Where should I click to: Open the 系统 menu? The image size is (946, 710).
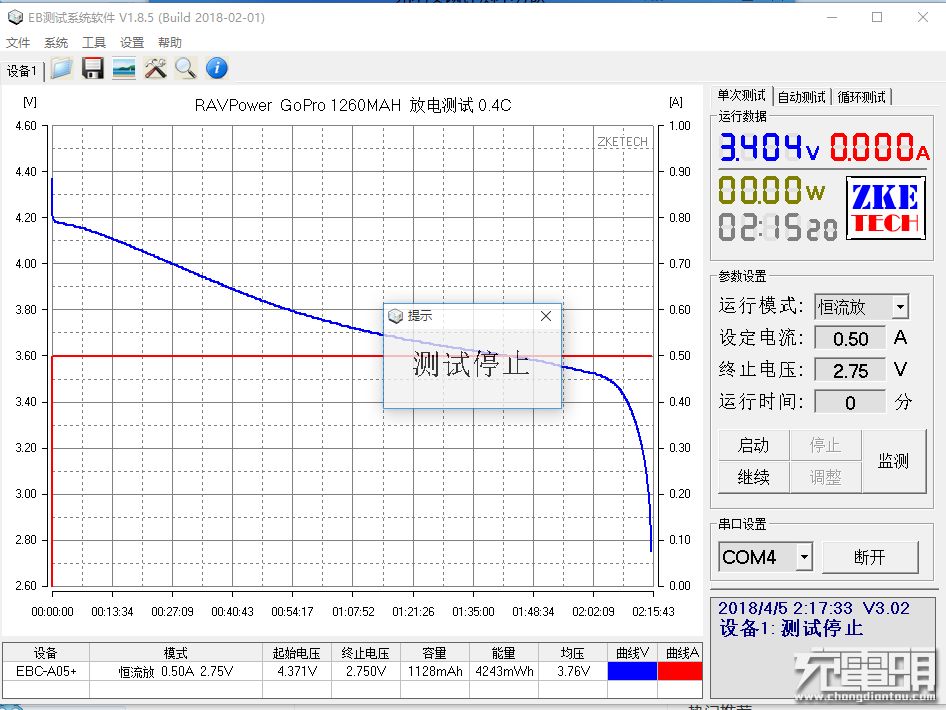pos(56,43)
